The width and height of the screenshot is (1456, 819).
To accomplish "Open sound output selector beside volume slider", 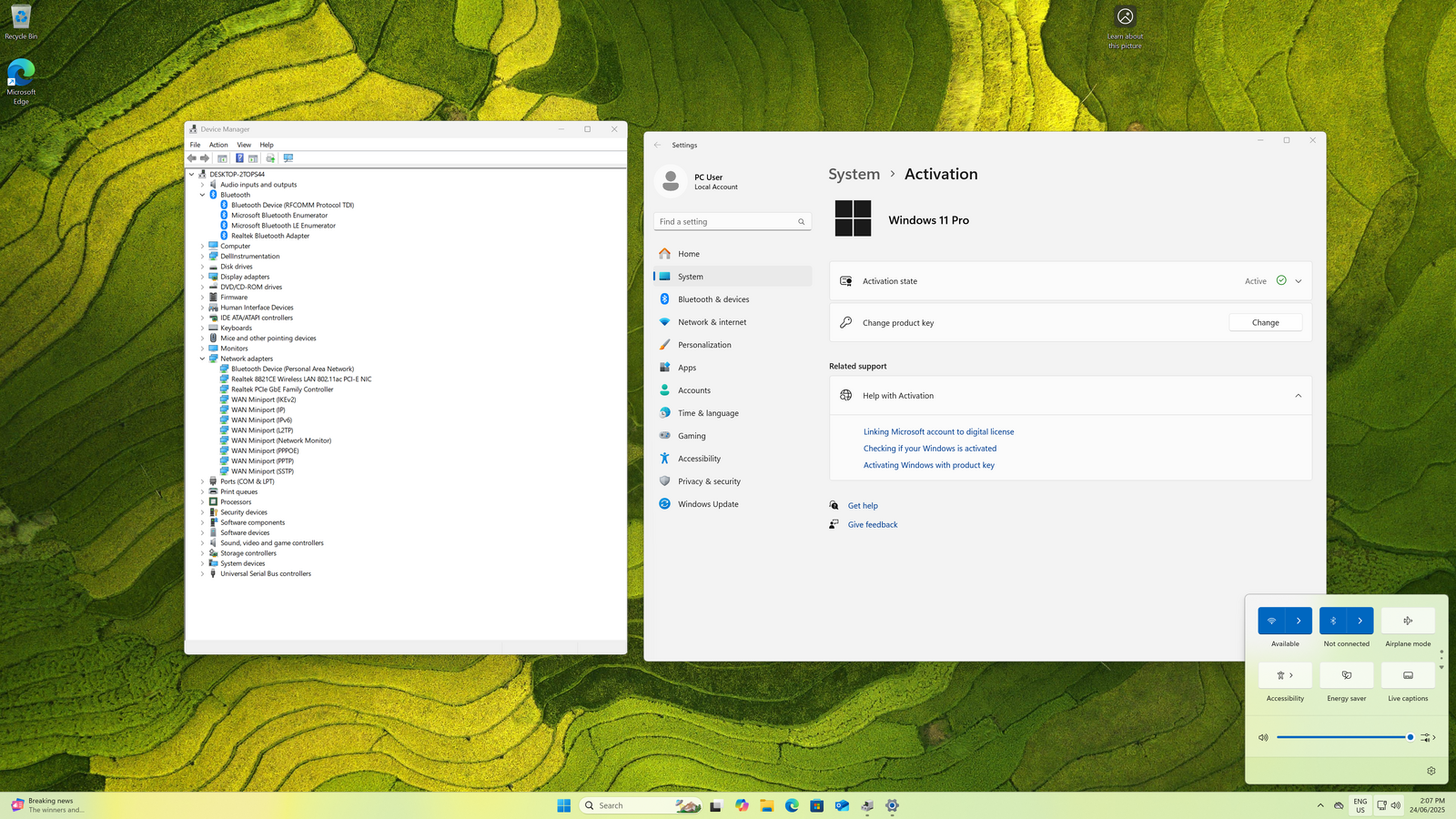I will coord(1428,737).
